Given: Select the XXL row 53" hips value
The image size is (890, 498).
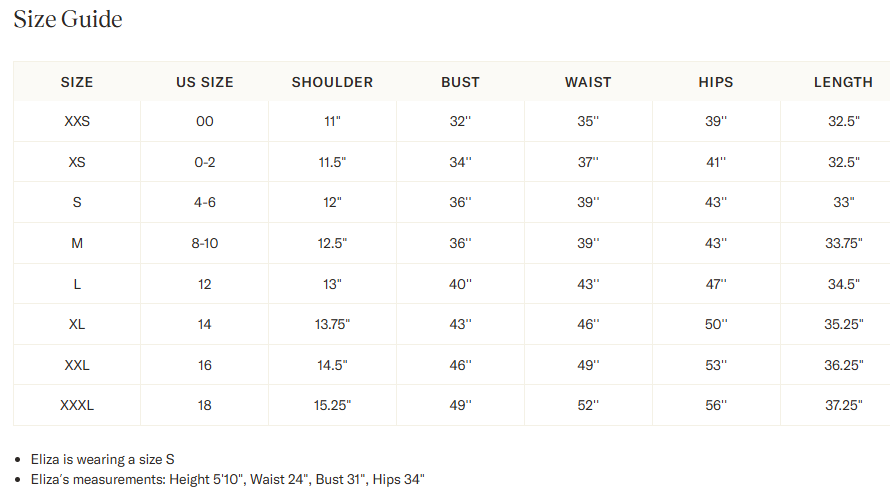Looking at the screenshot, I should click(x=716, y=366).
